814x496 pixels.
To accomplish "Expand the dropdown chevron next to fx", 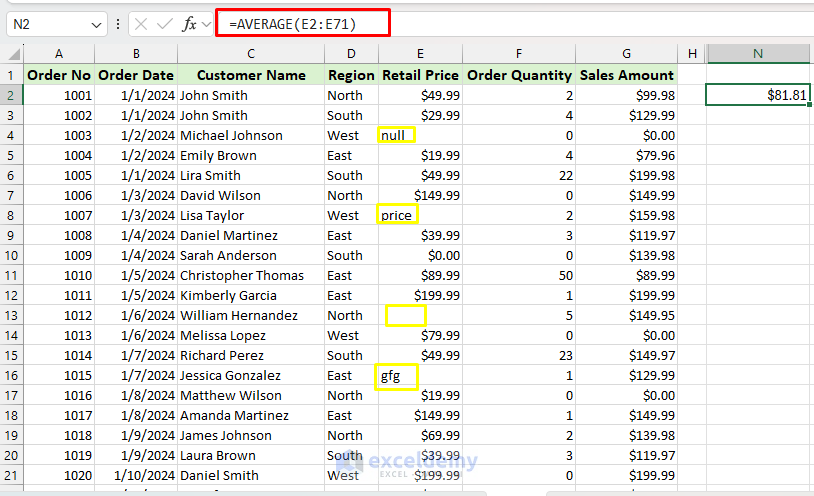I will (x=207, y=24).
